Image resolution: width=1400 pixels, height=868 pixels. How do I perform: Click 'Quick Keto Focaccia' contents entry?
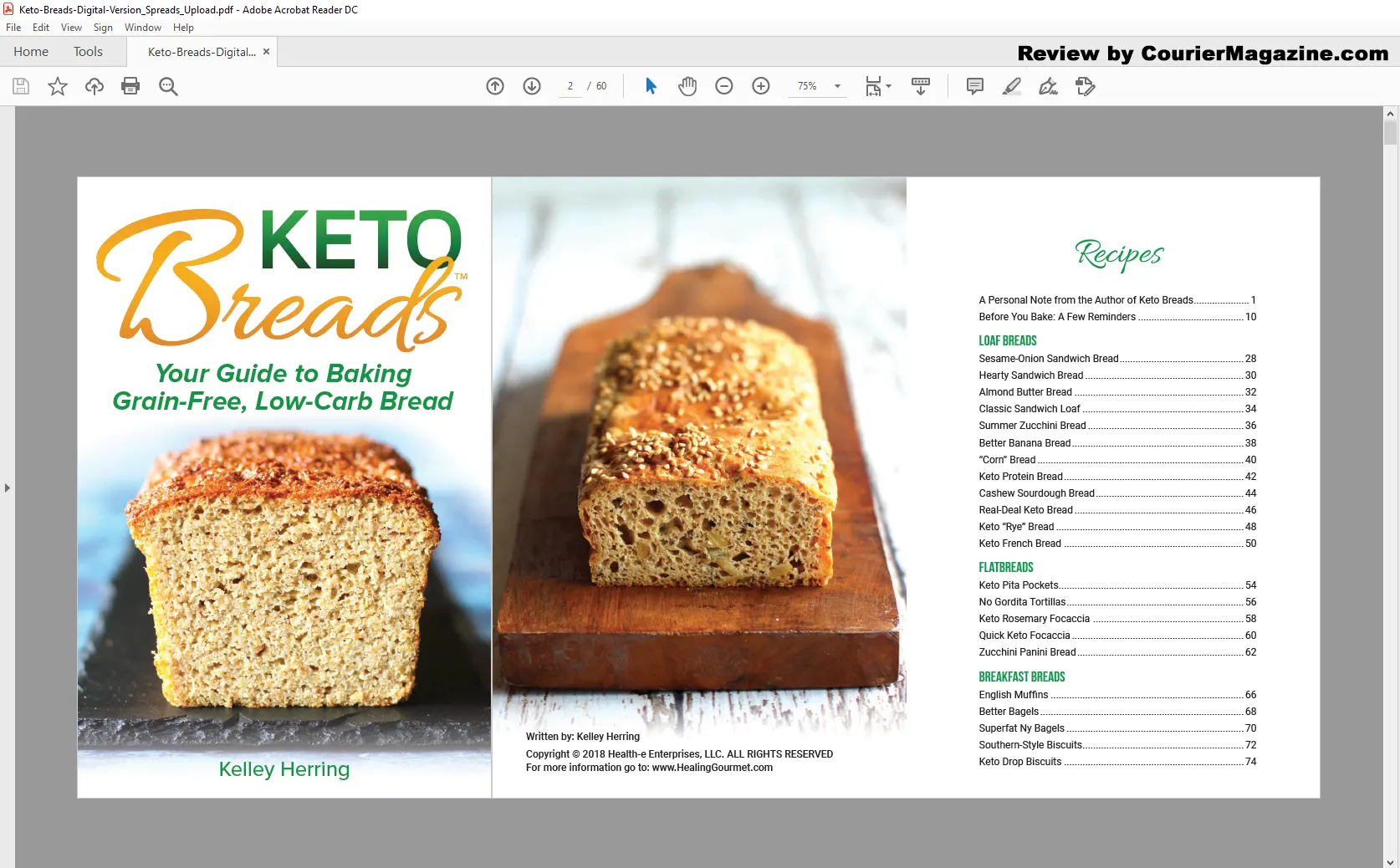coord(1117,636)
